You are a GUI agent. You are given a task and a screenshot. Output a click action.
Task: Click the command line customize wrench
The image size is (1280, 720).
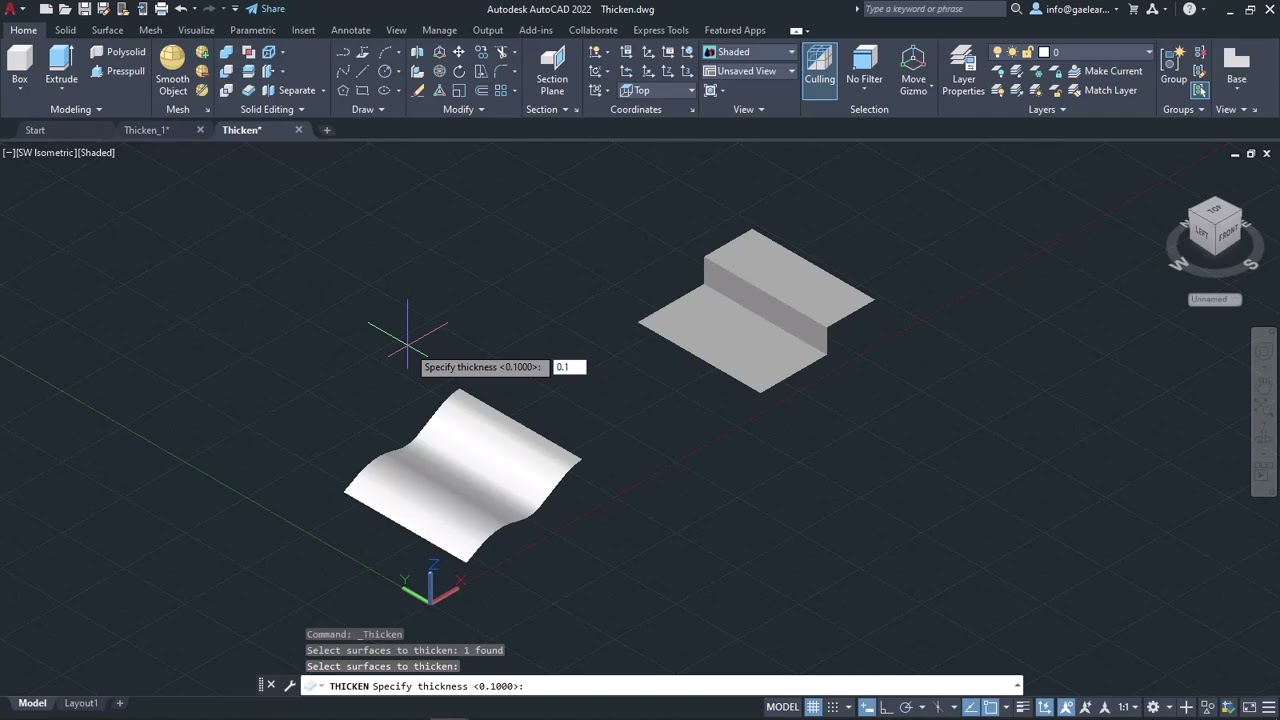[x=290, y=686]
